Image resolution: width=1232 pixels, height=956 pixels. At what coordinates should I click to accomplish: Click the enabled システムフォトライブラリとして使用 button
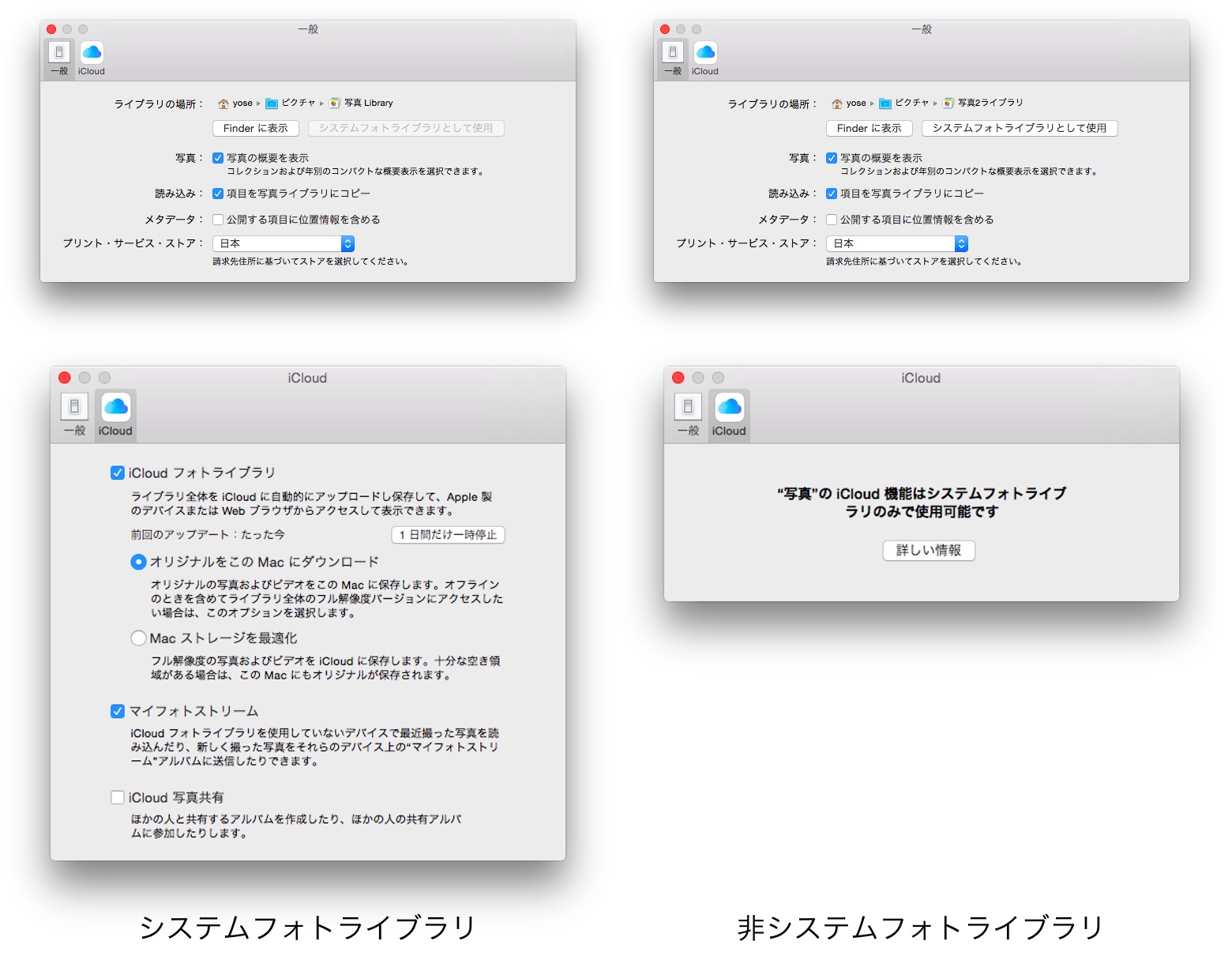coord(1020,128)
